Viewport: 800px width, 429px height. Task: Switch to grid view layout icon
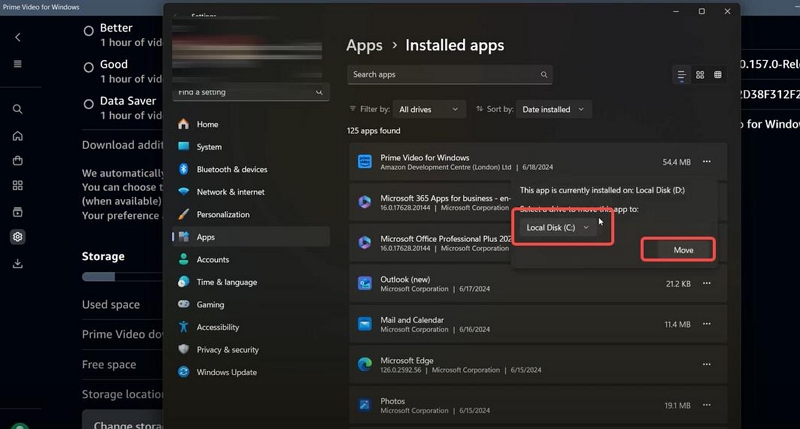[x=700, y=75]
